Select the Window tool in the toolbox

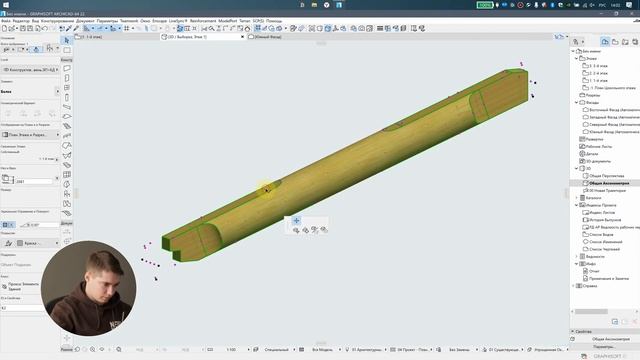coord(67,88)
